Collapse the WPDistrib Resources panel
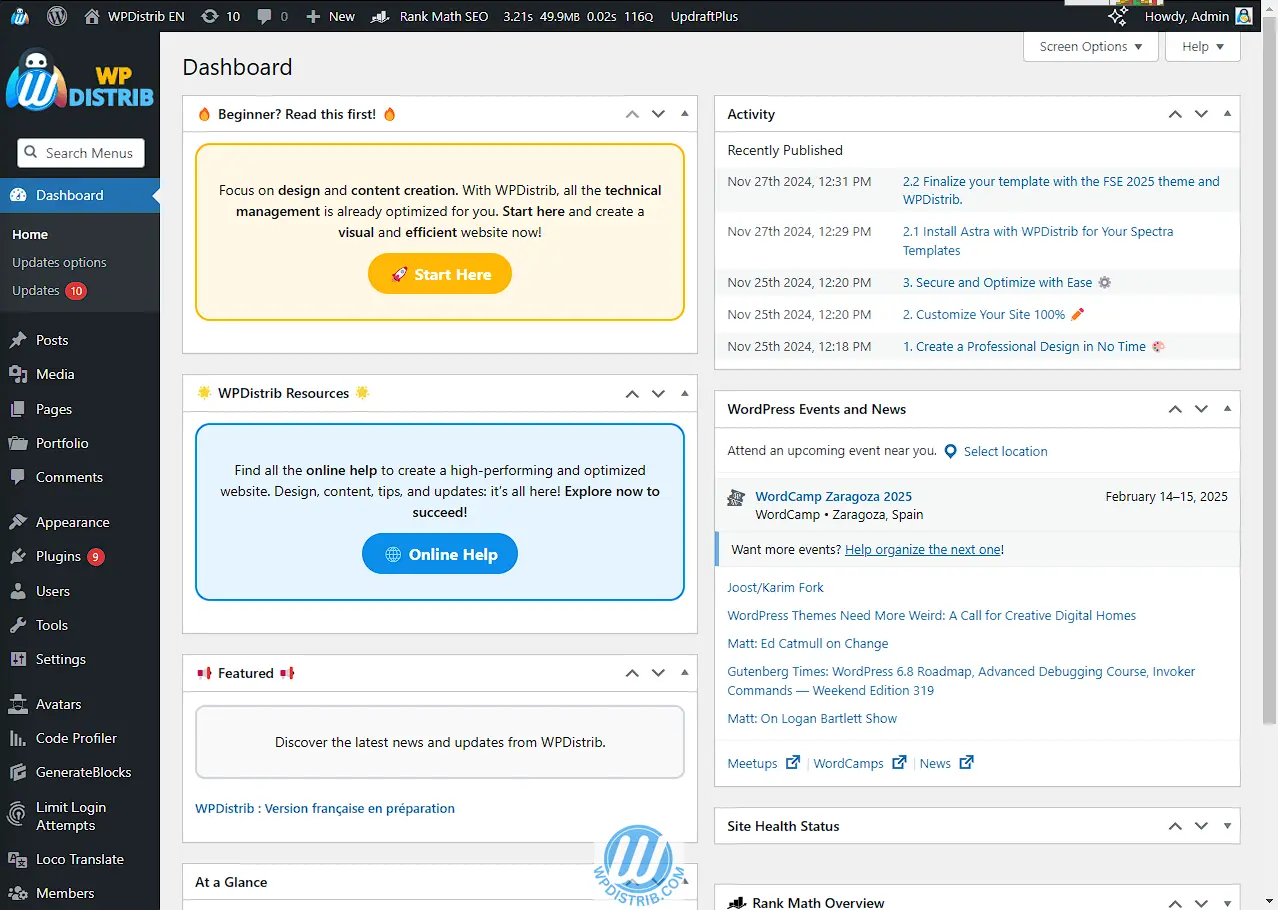This screenshot has width=1278, height=910. [x=685, y=393]
